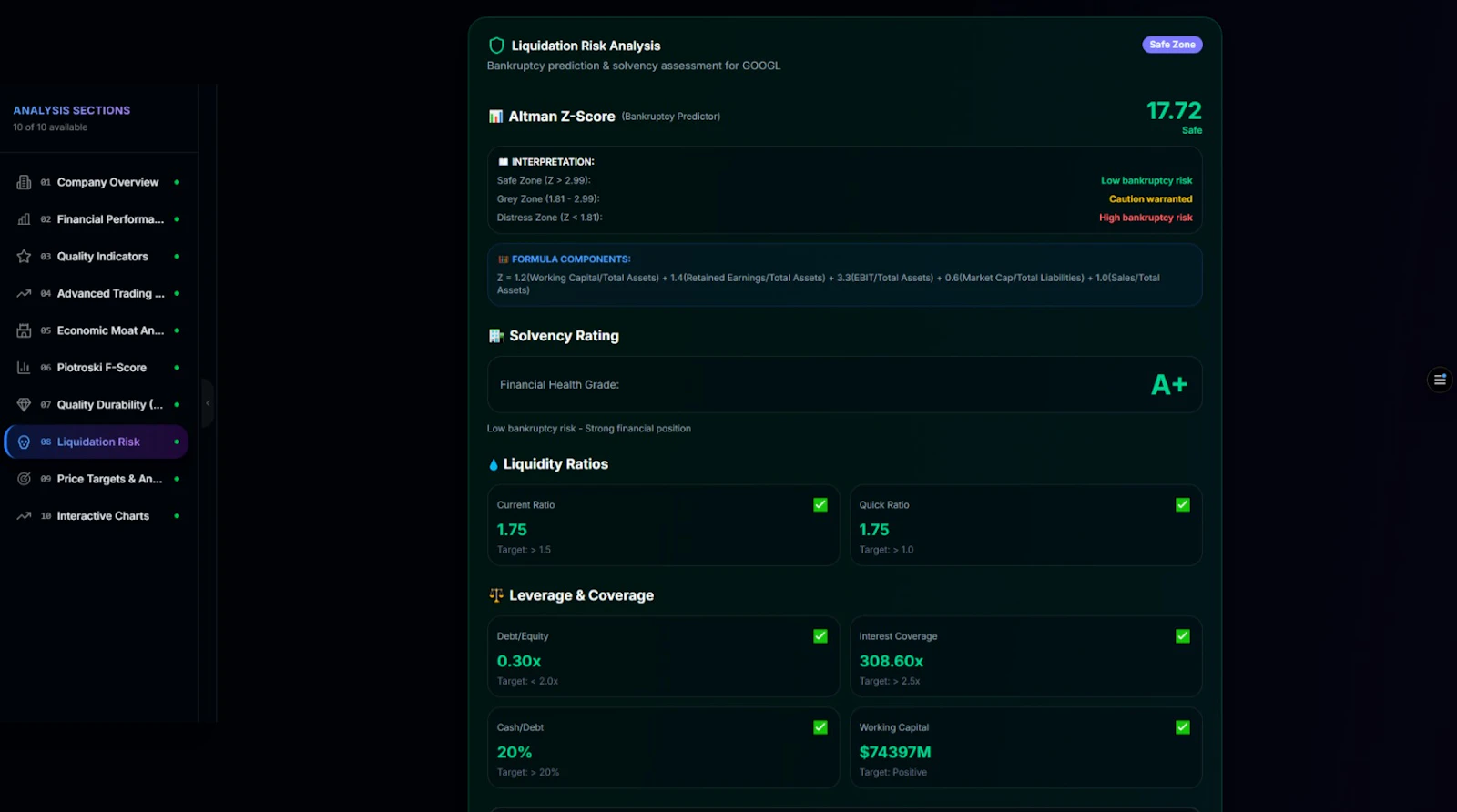Viewport: 1457px width, 812px height.
Task: Click the 'Target: > 1.5' text
Action: tap(524, 550)
